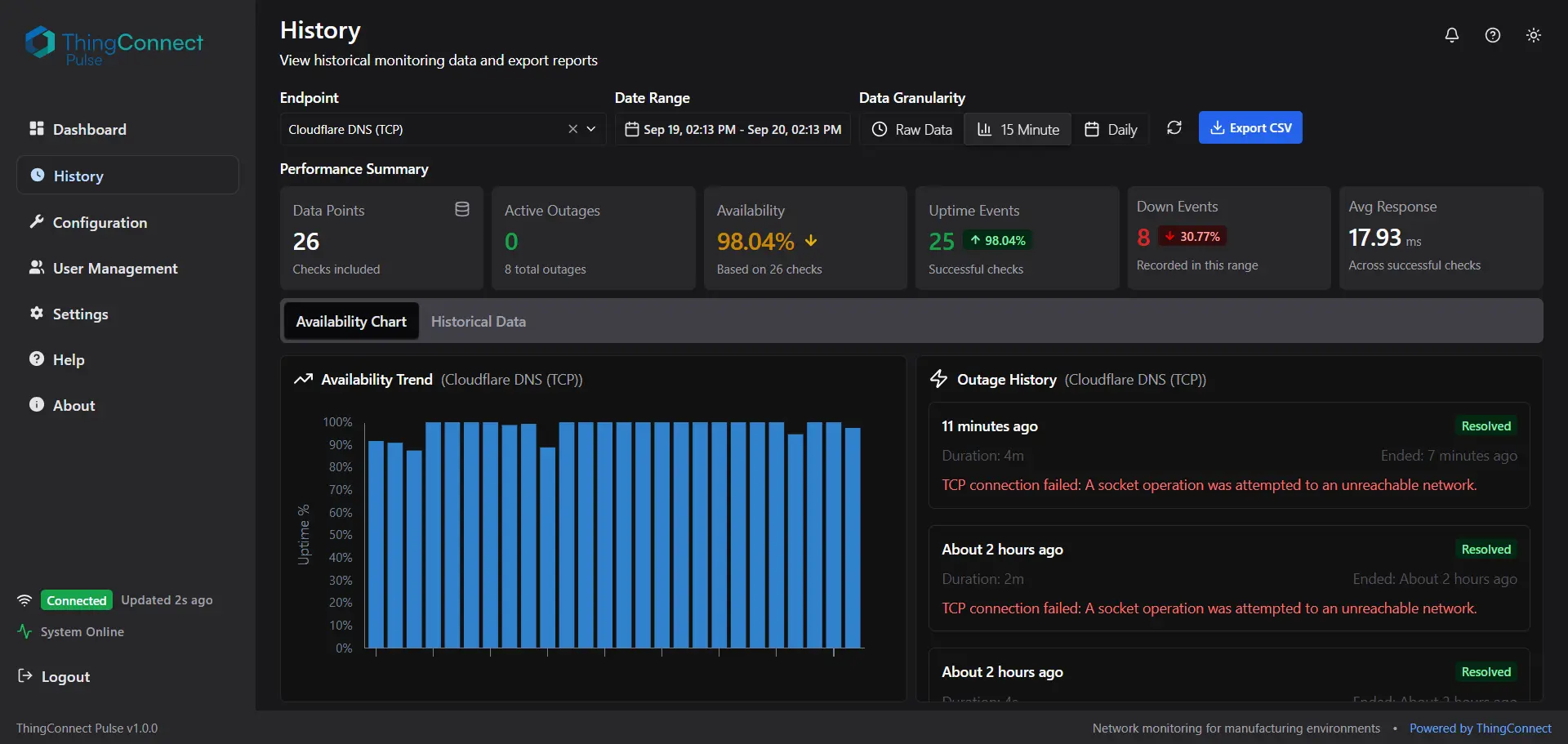This screenshot has width=1568, height=744.
Task: Click the refresh data icon
Action: [1174, 128]
